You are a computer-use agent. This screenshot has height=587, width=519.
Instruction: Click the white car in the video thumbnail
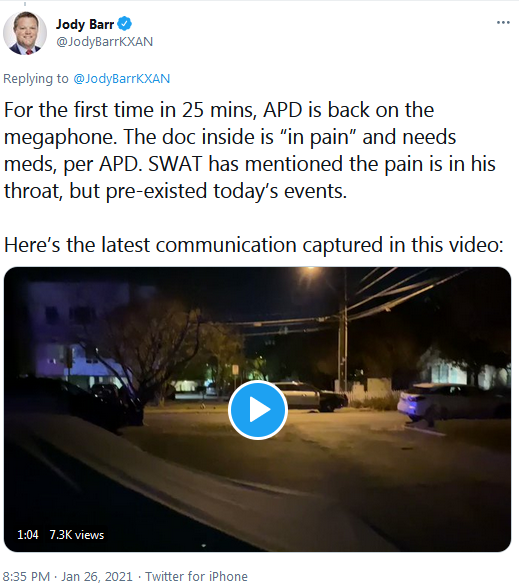[453, 403]
